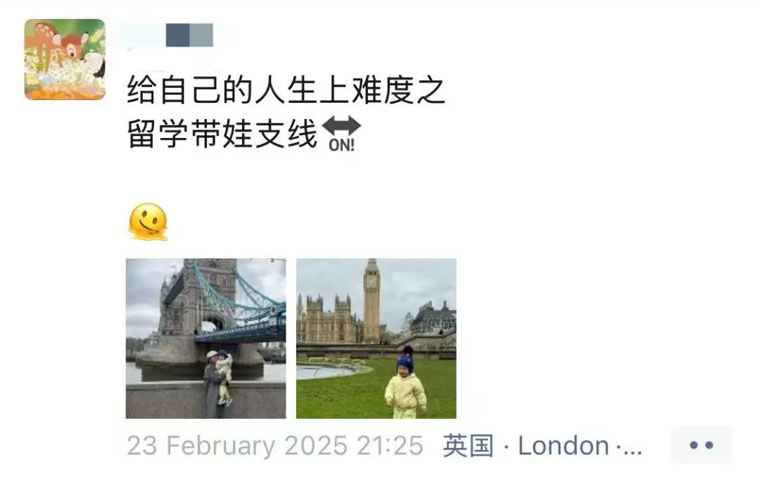The height and width of the screenshot is (483, 760).
Task: Tap the two-dot like and comment button
Action: pos(701,445)
